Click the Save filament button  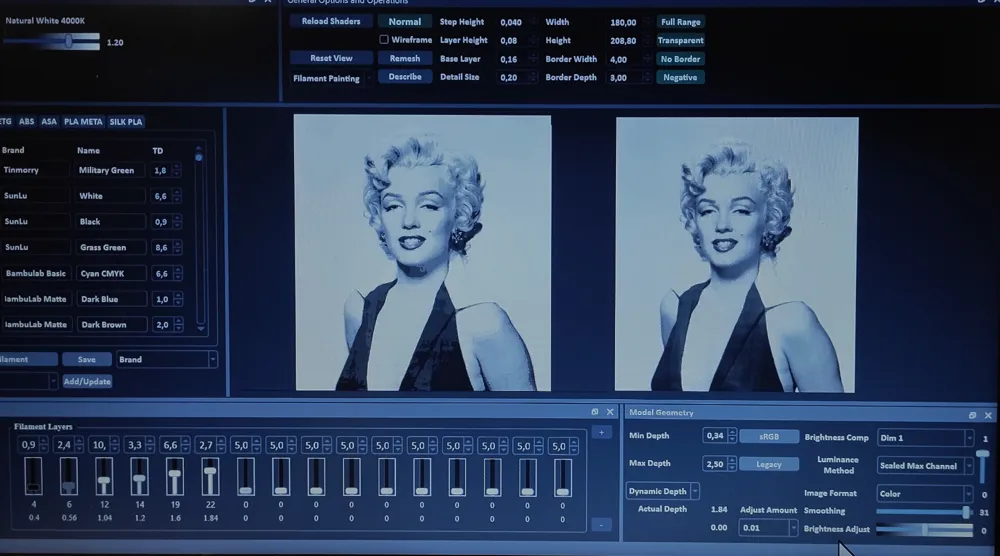87,360
